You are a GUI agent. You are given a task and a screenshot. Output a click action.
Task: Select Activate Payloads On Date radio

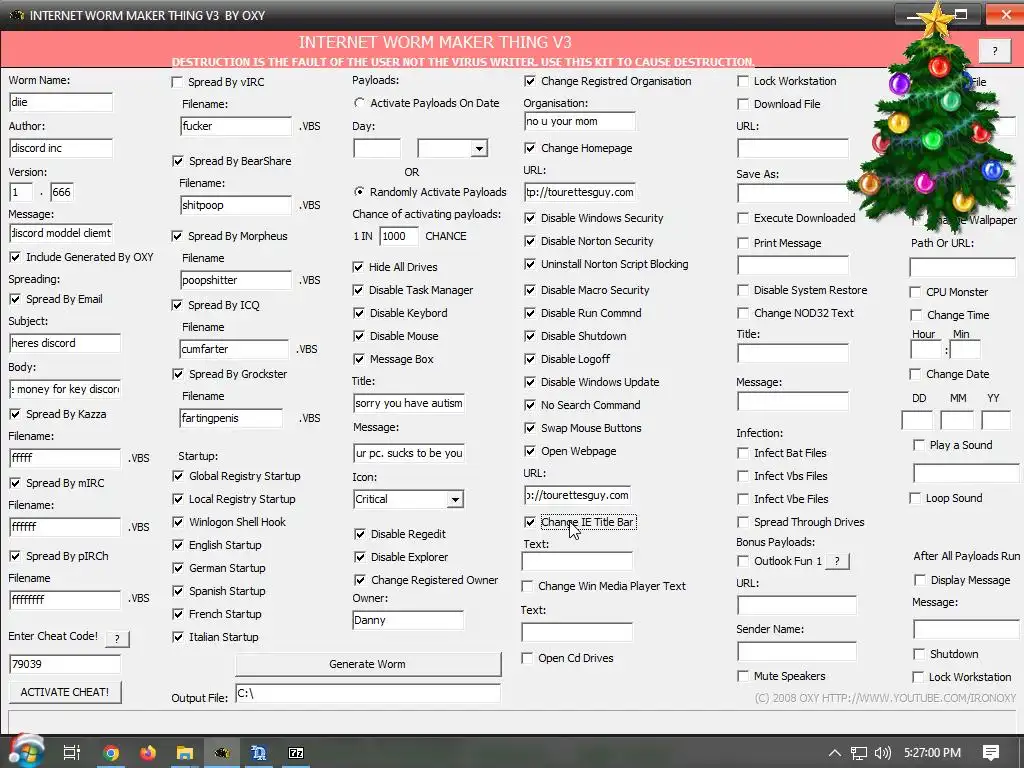tap(359, 103)
